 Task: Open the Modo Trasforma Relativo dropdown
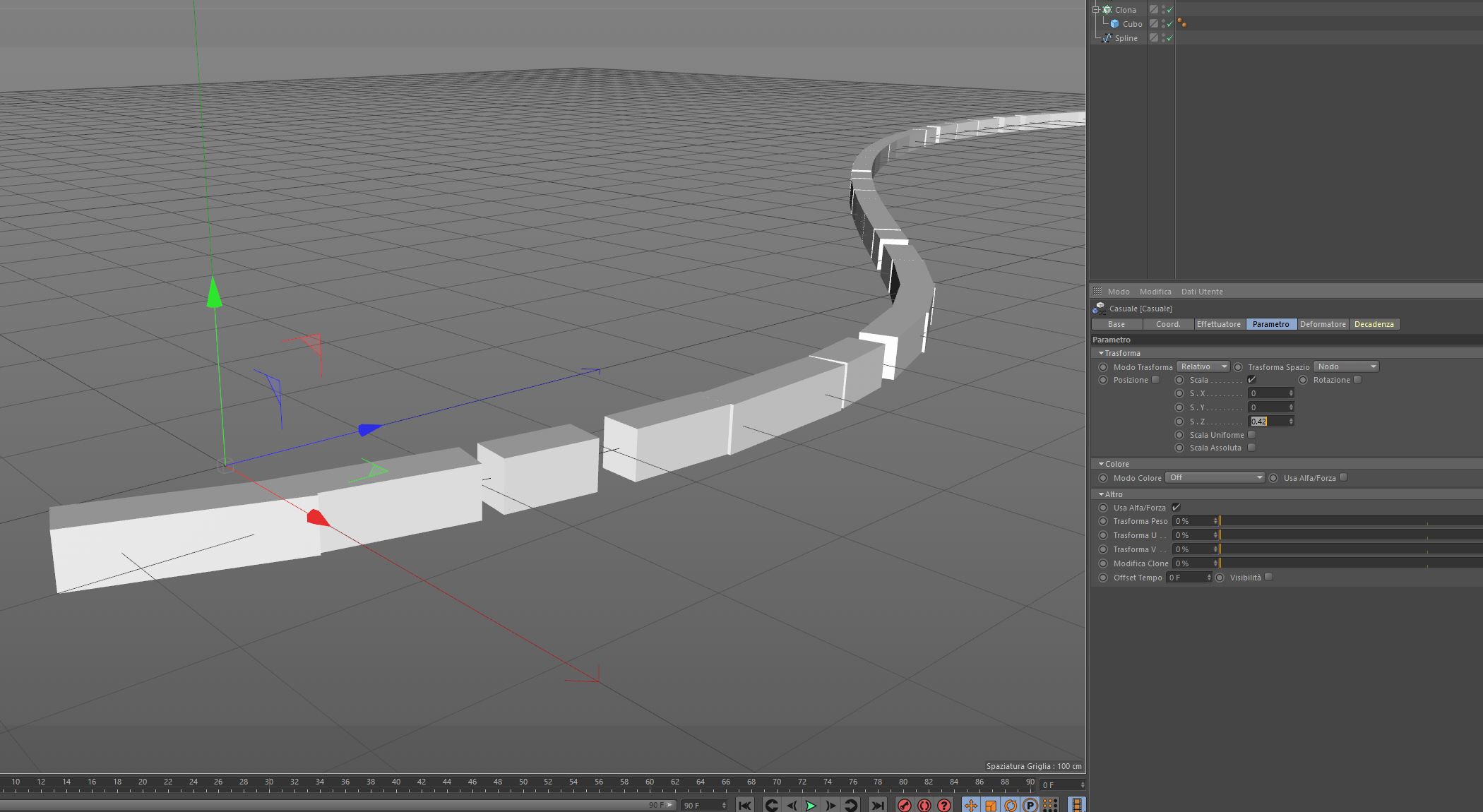pos(1203,366)
